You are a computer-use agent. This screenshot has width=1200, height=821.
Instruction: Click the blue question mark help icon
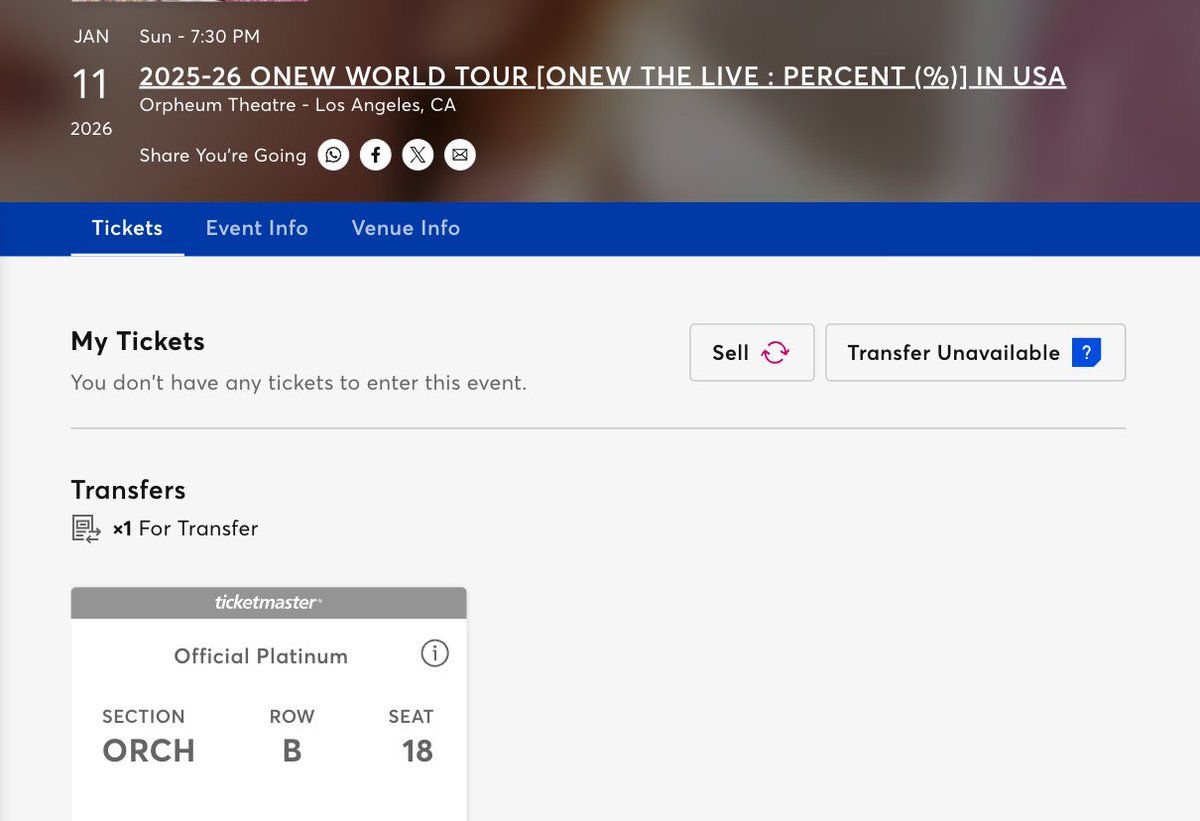click(1086, 352)
